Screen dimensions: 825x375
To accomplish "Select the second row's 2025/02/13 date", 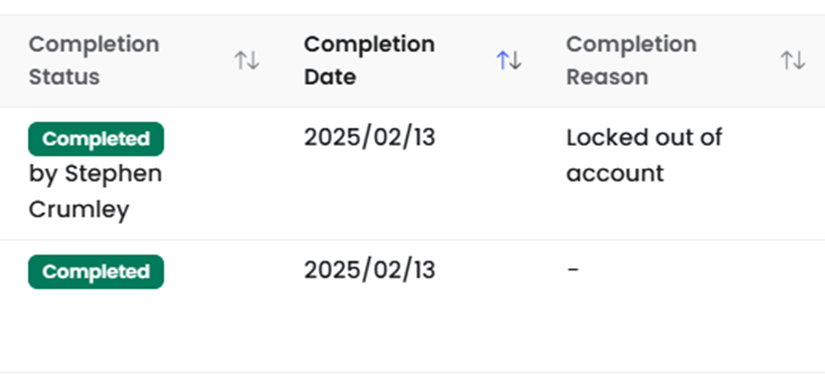I will point(370,270).
